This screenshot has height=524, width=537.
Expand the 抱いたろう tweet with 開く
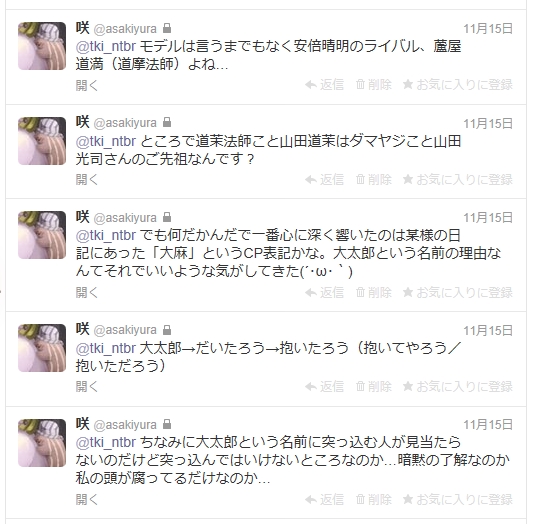coord(87,386)
